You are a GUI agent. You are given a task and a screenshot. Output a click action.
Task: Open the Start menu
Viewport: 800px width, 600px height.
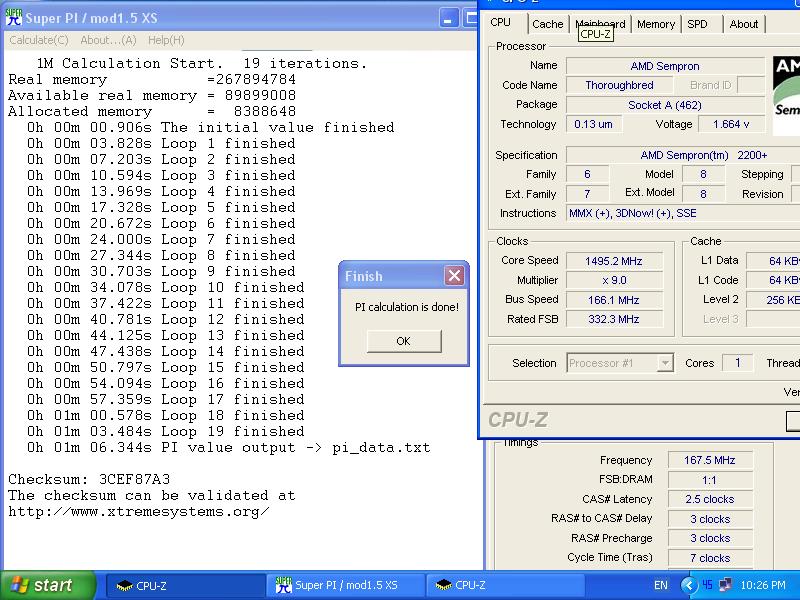tap(47, 585)
